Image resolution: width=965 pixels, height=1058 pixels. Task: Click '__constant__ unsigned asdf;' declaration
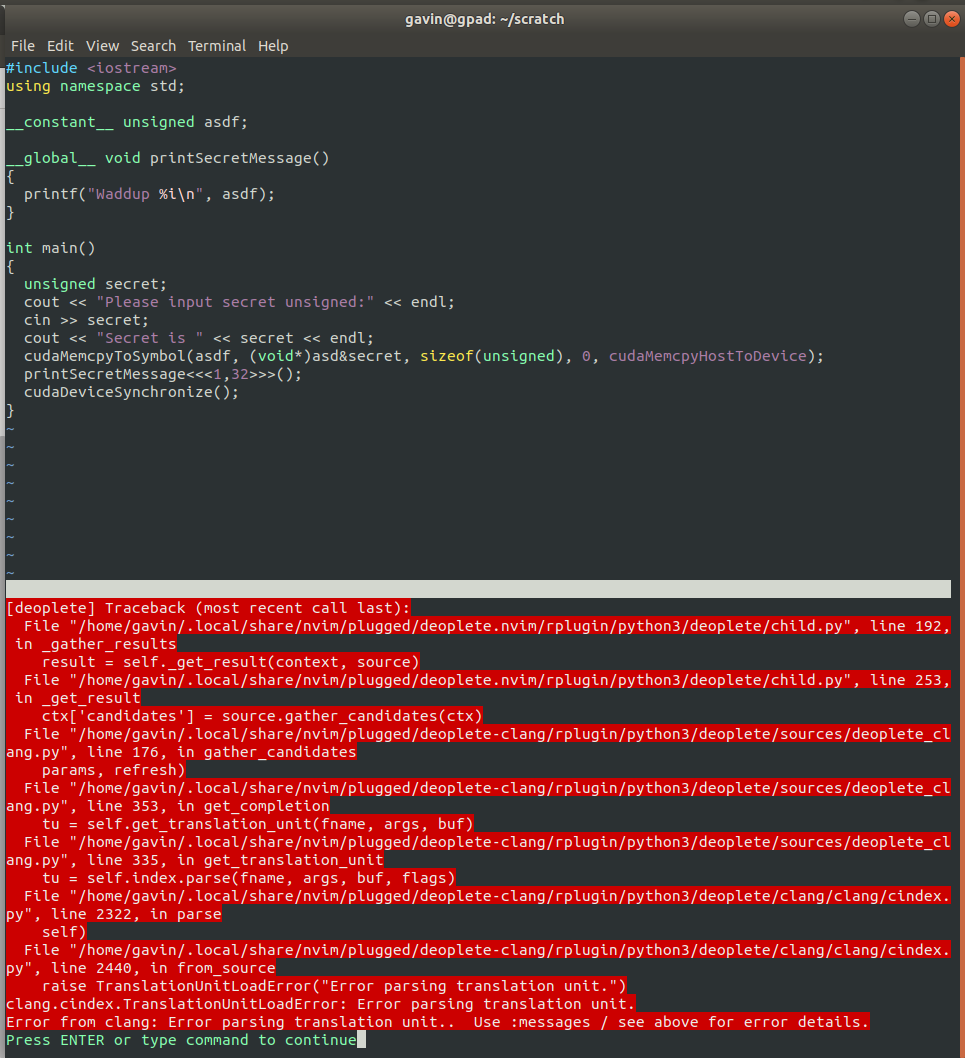[x=127, y=122]
